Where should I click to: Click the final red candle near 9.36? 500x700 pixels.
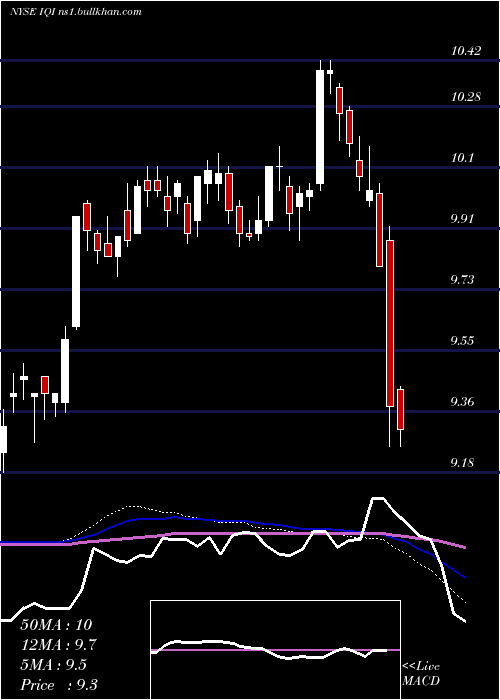click(x=400, y=409)
